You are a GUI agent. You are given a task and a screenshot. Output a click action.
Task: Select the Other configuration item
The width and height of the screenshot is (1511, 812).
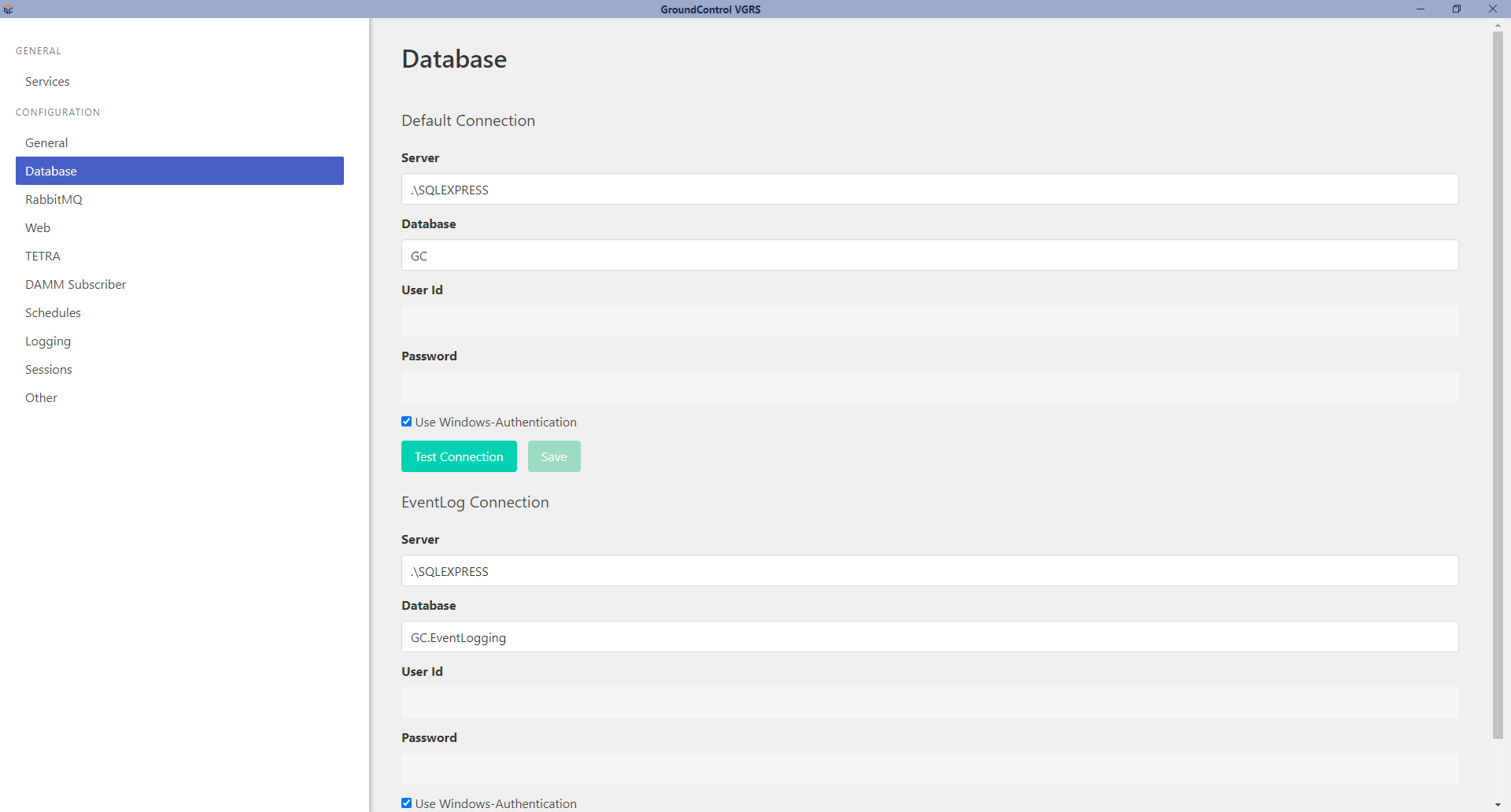tap(41, 398)
